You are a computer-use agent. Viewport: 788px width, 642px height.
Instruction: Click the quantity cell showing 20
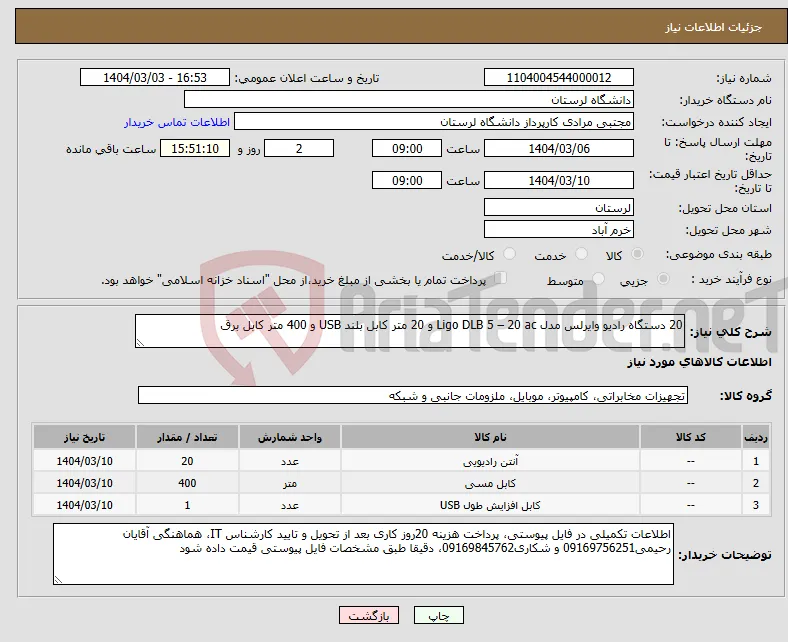(x=187, y=461)
